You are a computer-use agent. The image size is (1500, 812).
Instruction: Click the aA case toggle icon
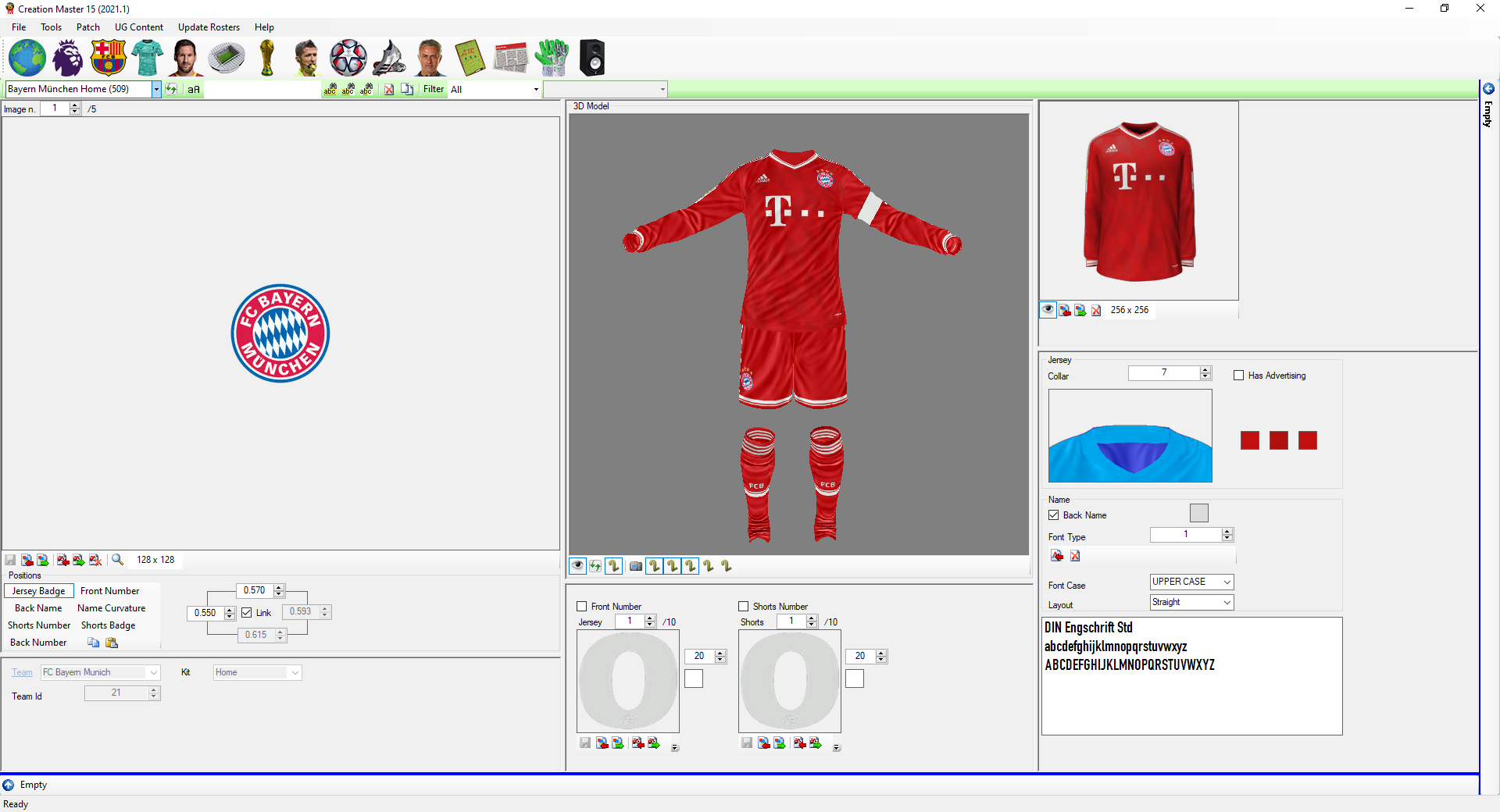194,89
